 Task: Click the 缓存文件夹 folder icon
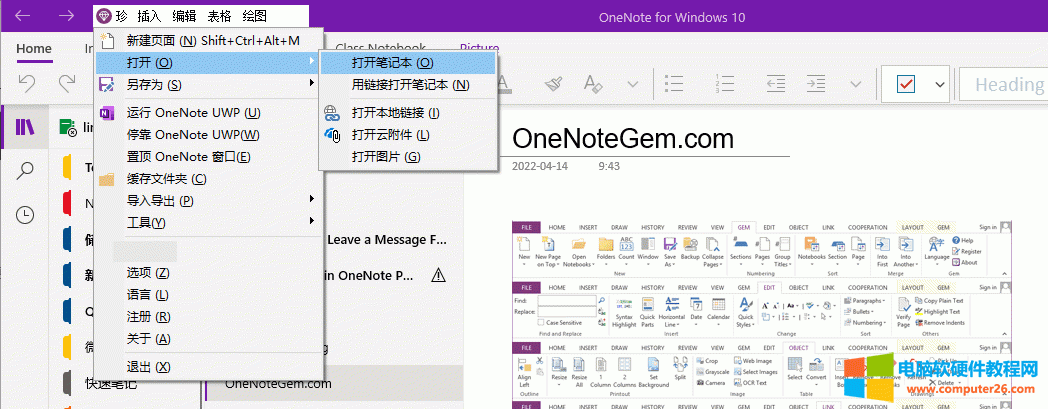(x=106, y=178)
